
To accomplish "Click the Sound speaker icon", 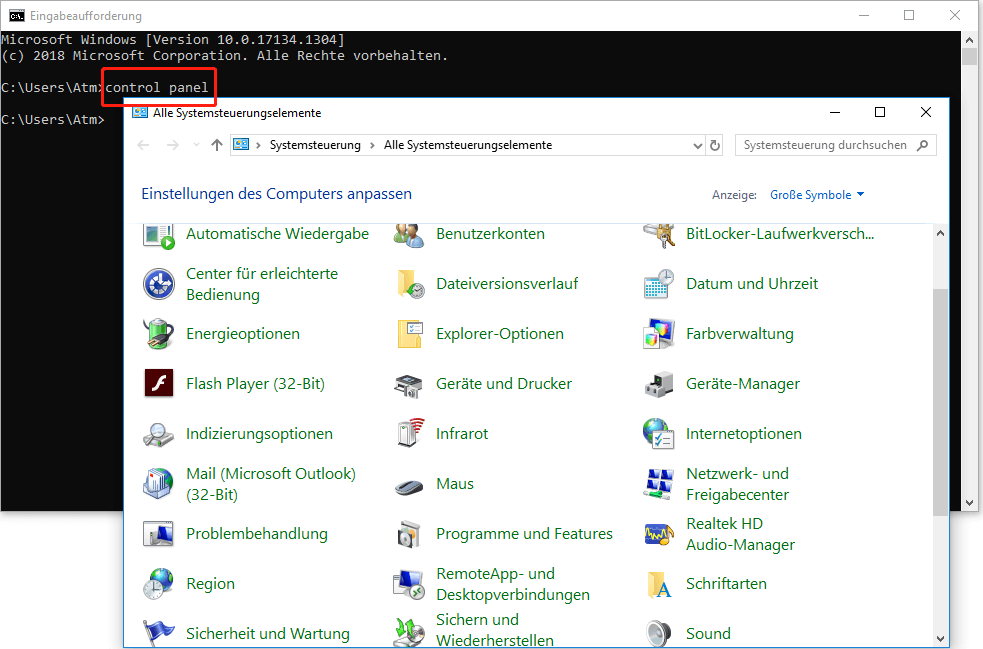I will click(659, 633).
